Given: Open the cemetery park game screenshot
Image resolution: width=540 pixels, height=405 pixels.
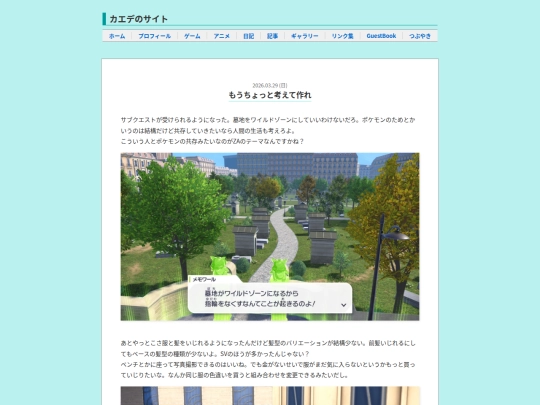Looking at the screenshot, I should click(x=270, y=237).
